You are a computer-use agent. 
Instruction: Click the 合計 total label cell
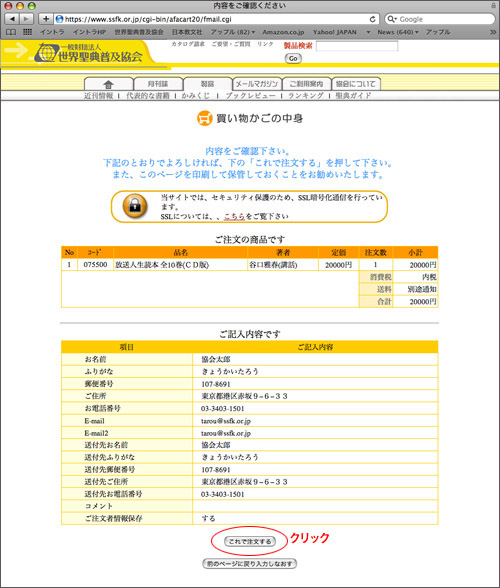[376, 302]
